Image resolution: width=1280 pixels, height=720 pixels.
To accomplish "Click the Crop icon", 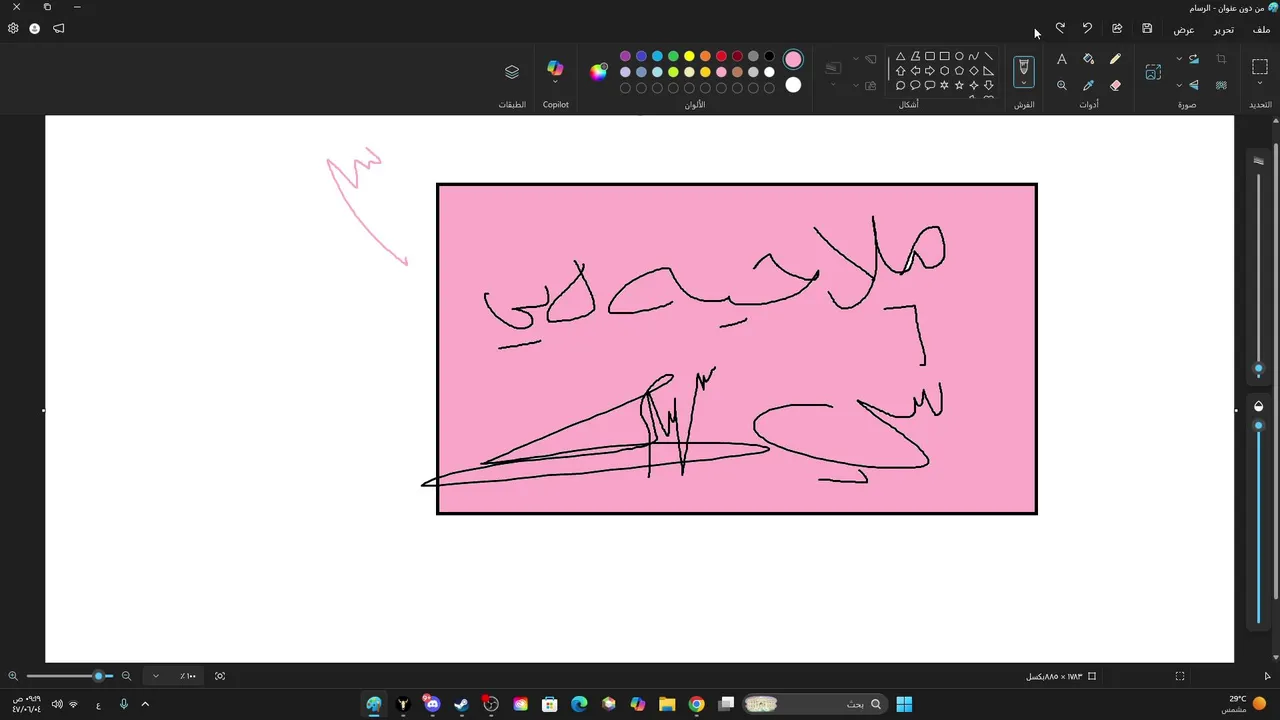I will (1221, 58).
